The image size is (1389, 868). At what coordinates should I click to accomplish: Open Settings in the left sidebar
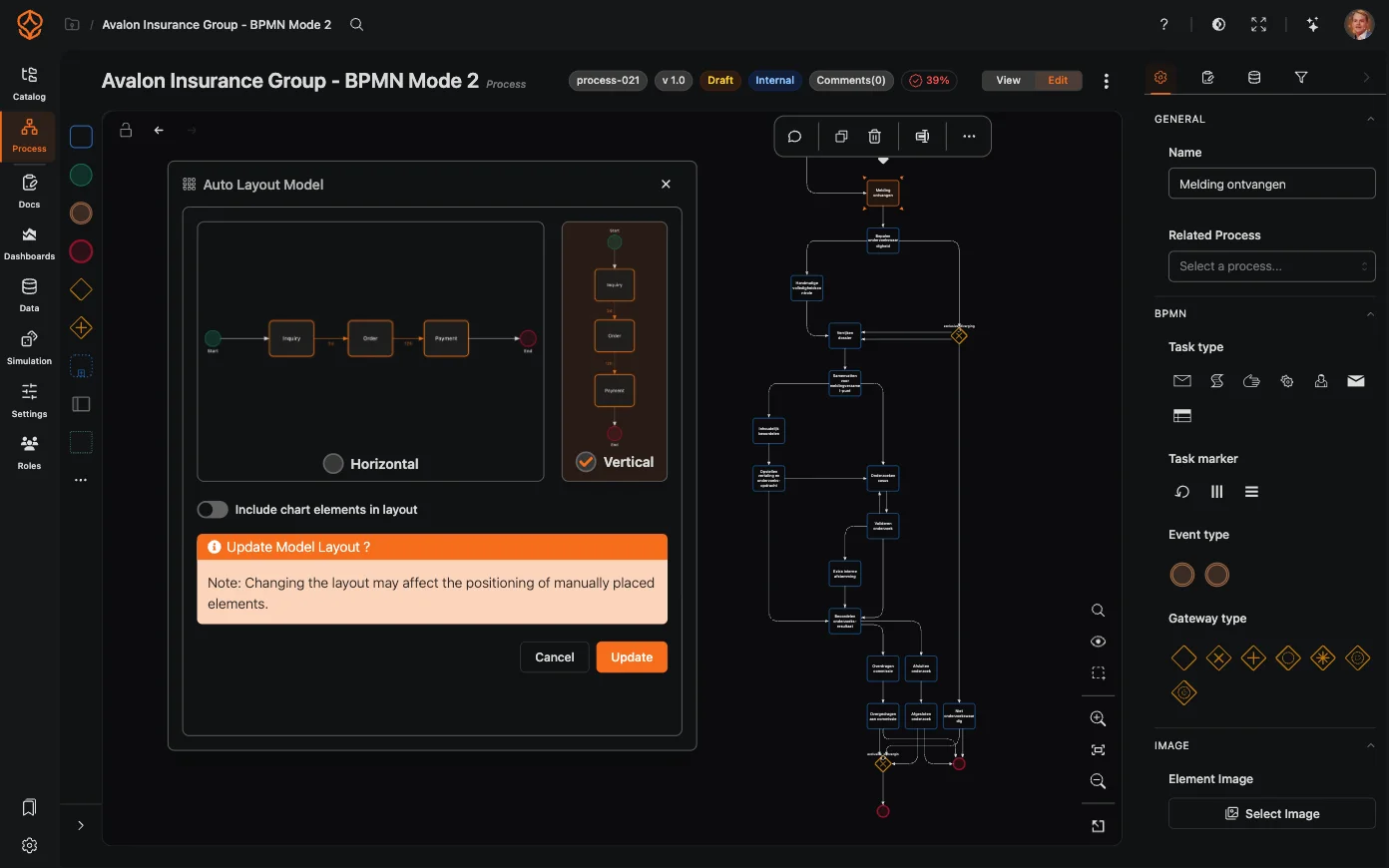29,400
